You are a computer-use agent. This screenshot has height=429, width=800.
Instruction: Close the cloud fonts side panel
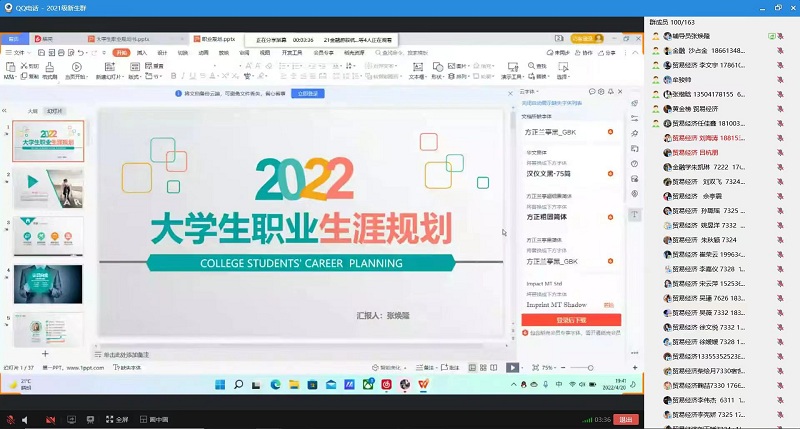[x=619, y=91]
